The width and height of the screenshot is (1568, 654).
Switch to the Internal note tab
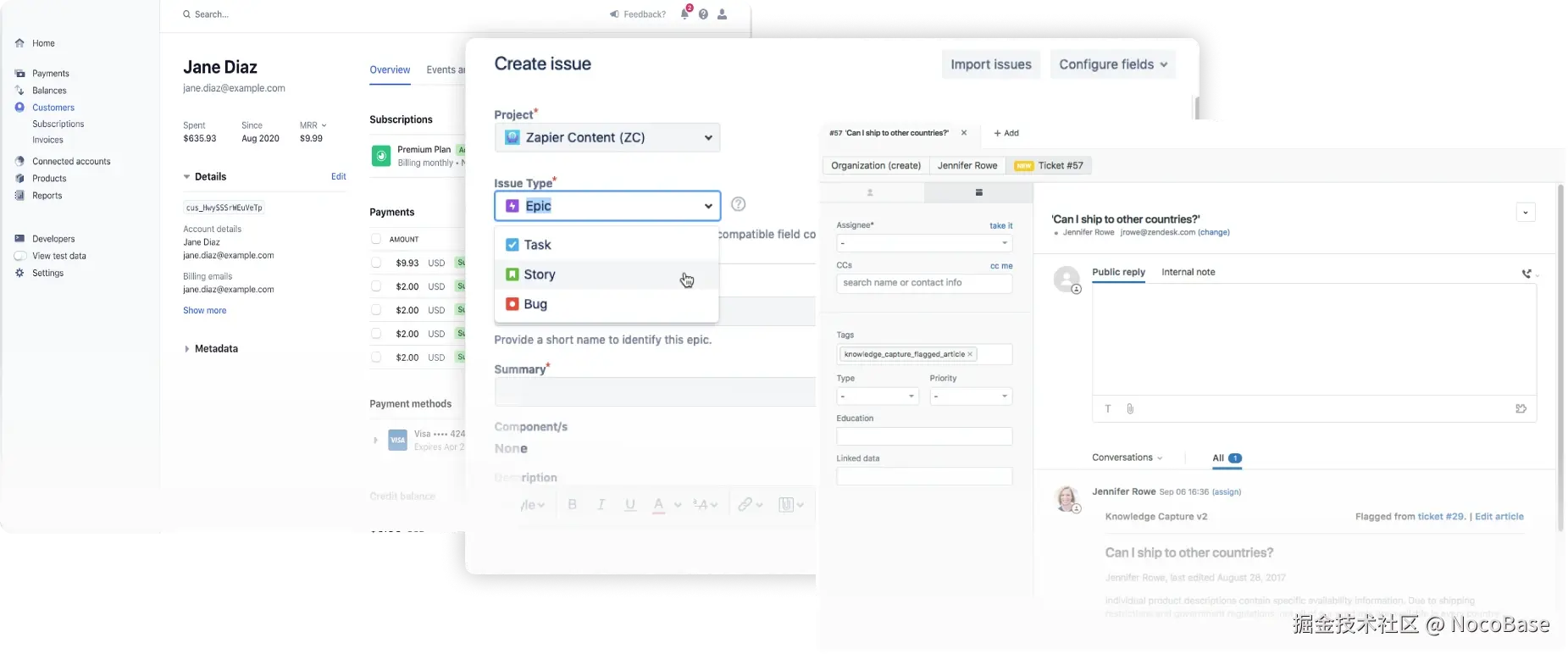click(x=1188, y=272)
